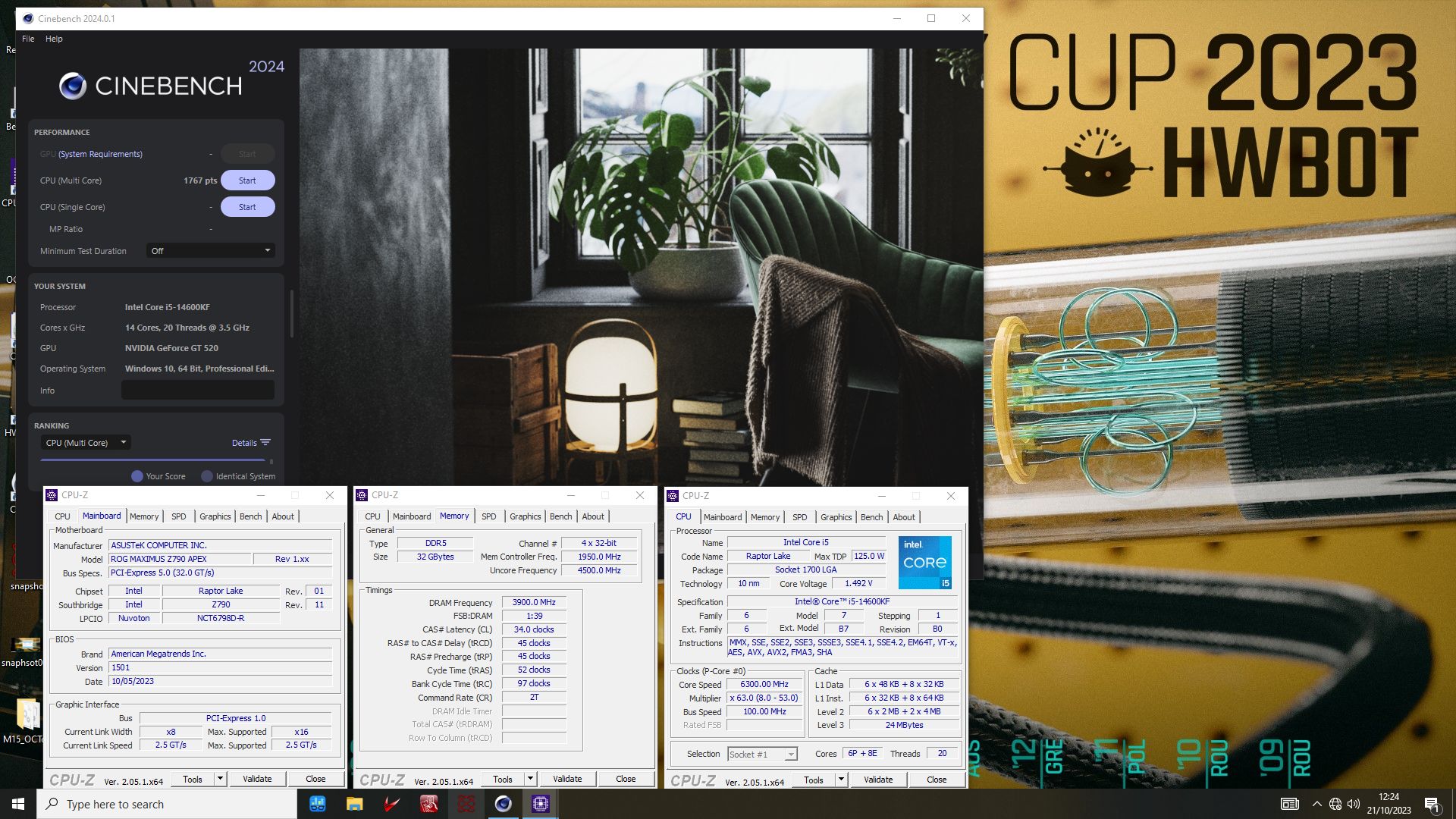Screen dimensions: 1456x819
Task: Open the Windows Start menu
Action: (18, 804)
